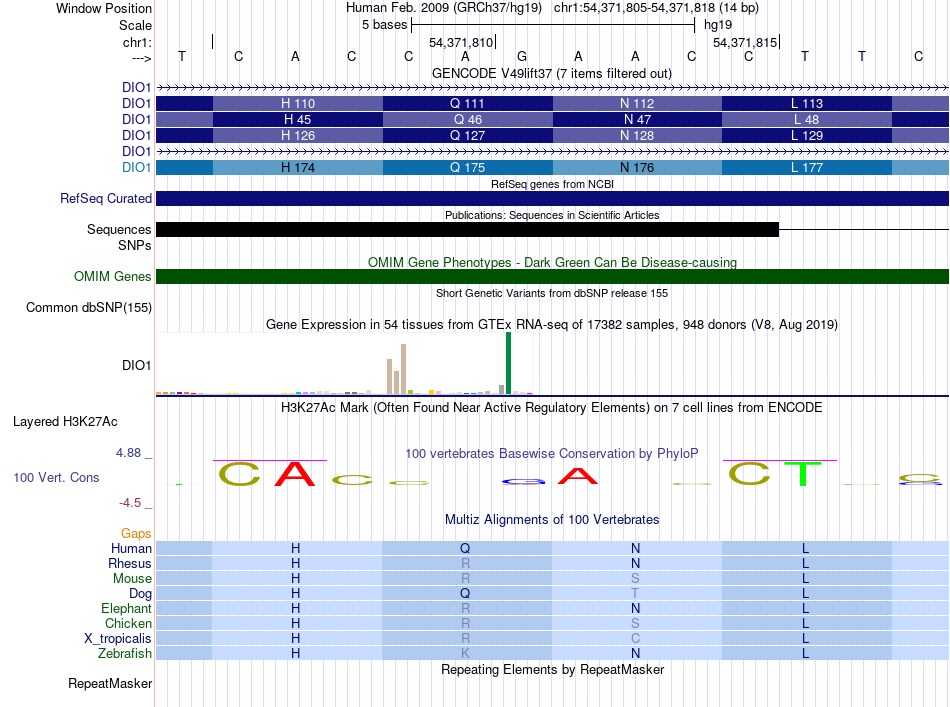Click the RepeatMasker side label
The image size is (950, 707).
[x=110, y=683]
